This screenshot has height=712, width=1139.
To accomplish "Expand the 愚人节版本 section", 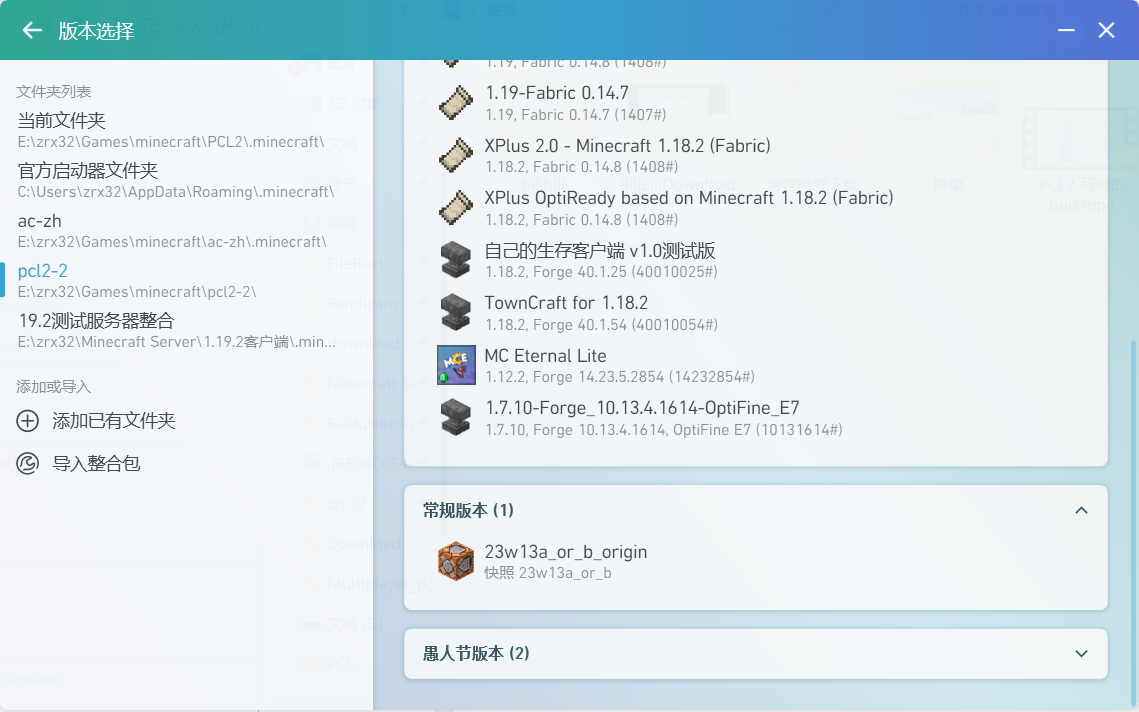I will [1081, 653].
